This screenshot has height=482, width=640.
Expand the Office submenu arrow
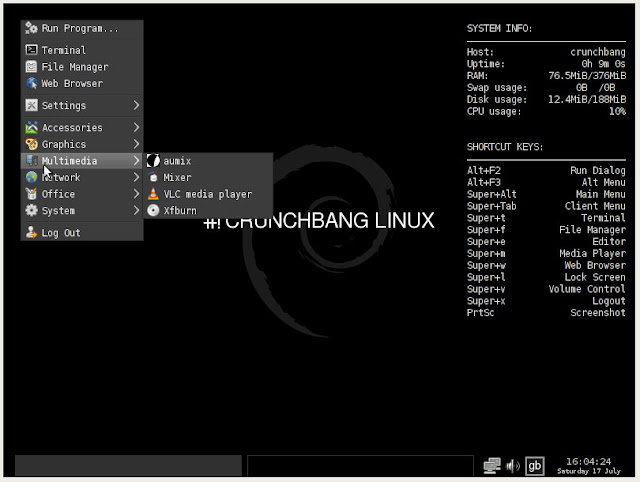coord(136,194)
